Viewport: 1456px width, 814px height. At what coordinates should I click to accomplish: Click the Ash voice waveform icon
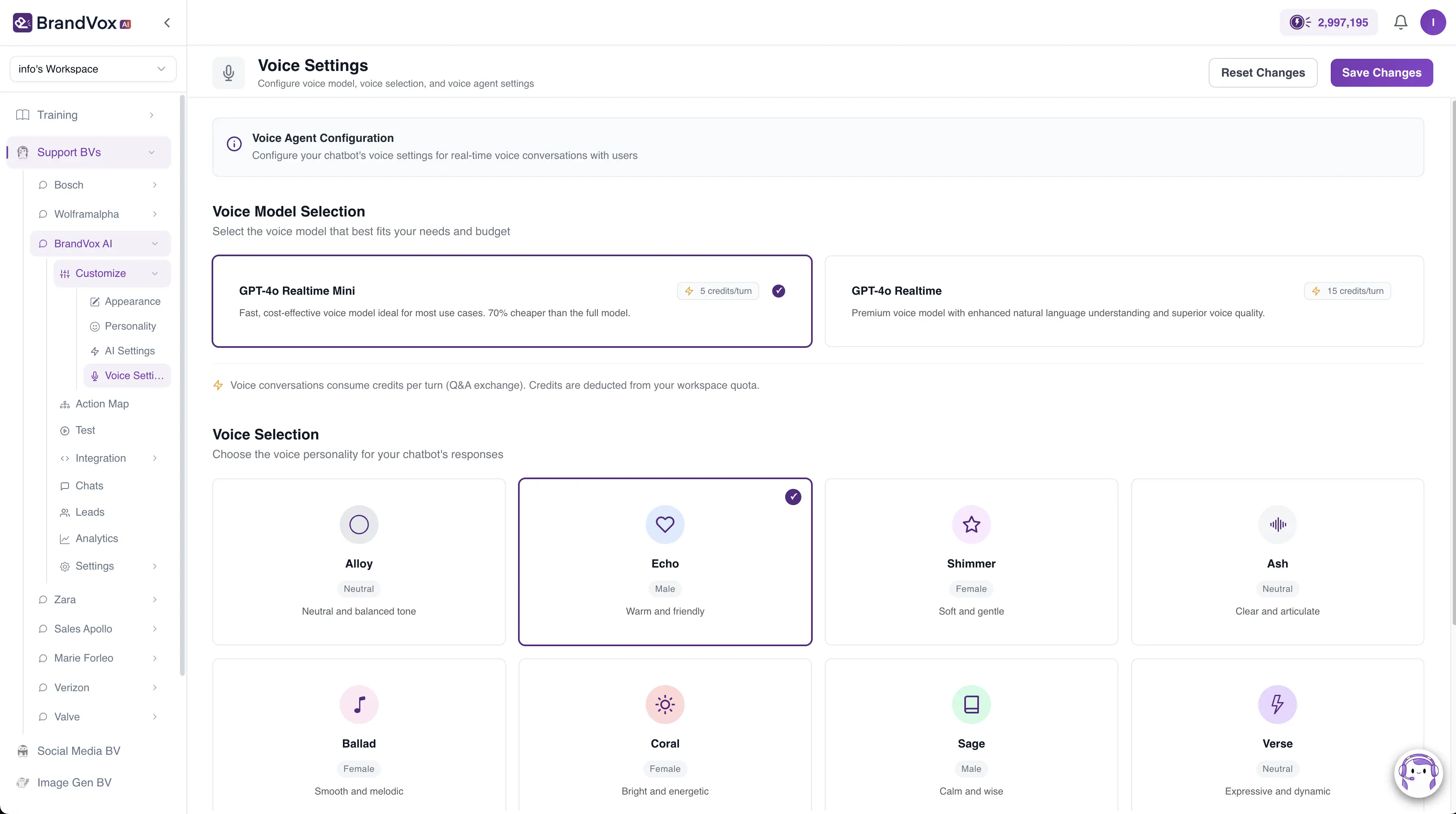pos(1277,525)
